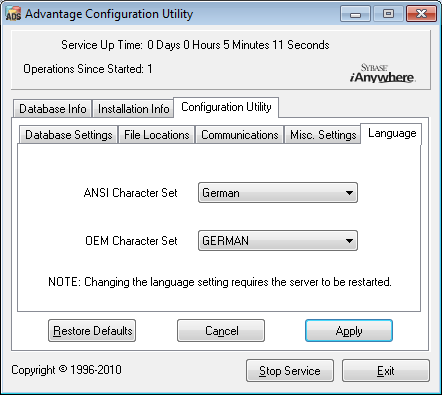Select the Language sub-tab

pyautogui.click(x=392, y=133)
